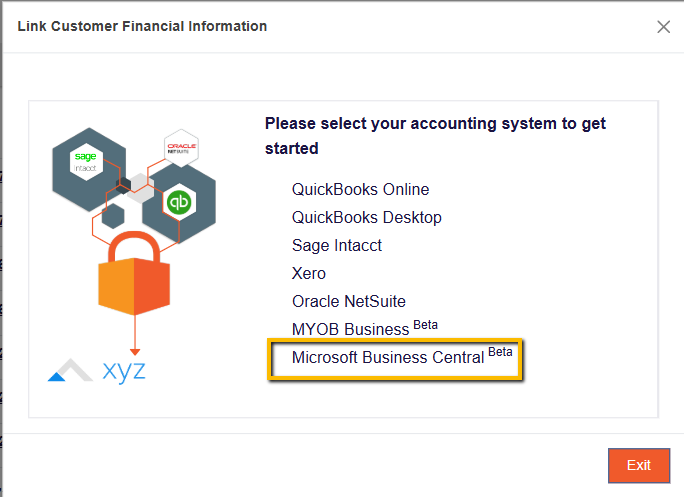Select the Sage Intacct text option
This screenshot has width=684, height=497.
pyautogui.click(x=336, y=245)
